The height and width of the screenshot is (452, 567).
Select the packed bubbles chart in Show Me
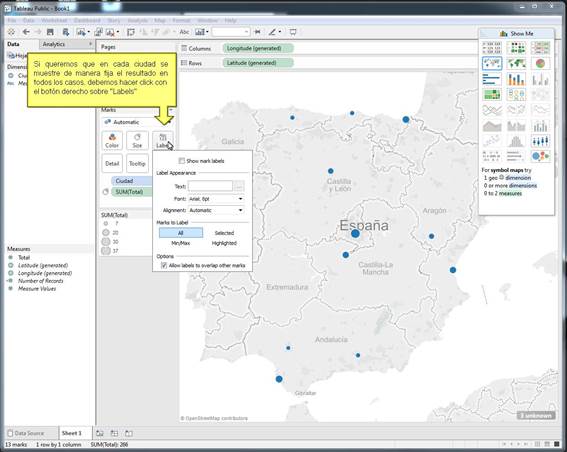pyautogui.click(x=540, y=157)
